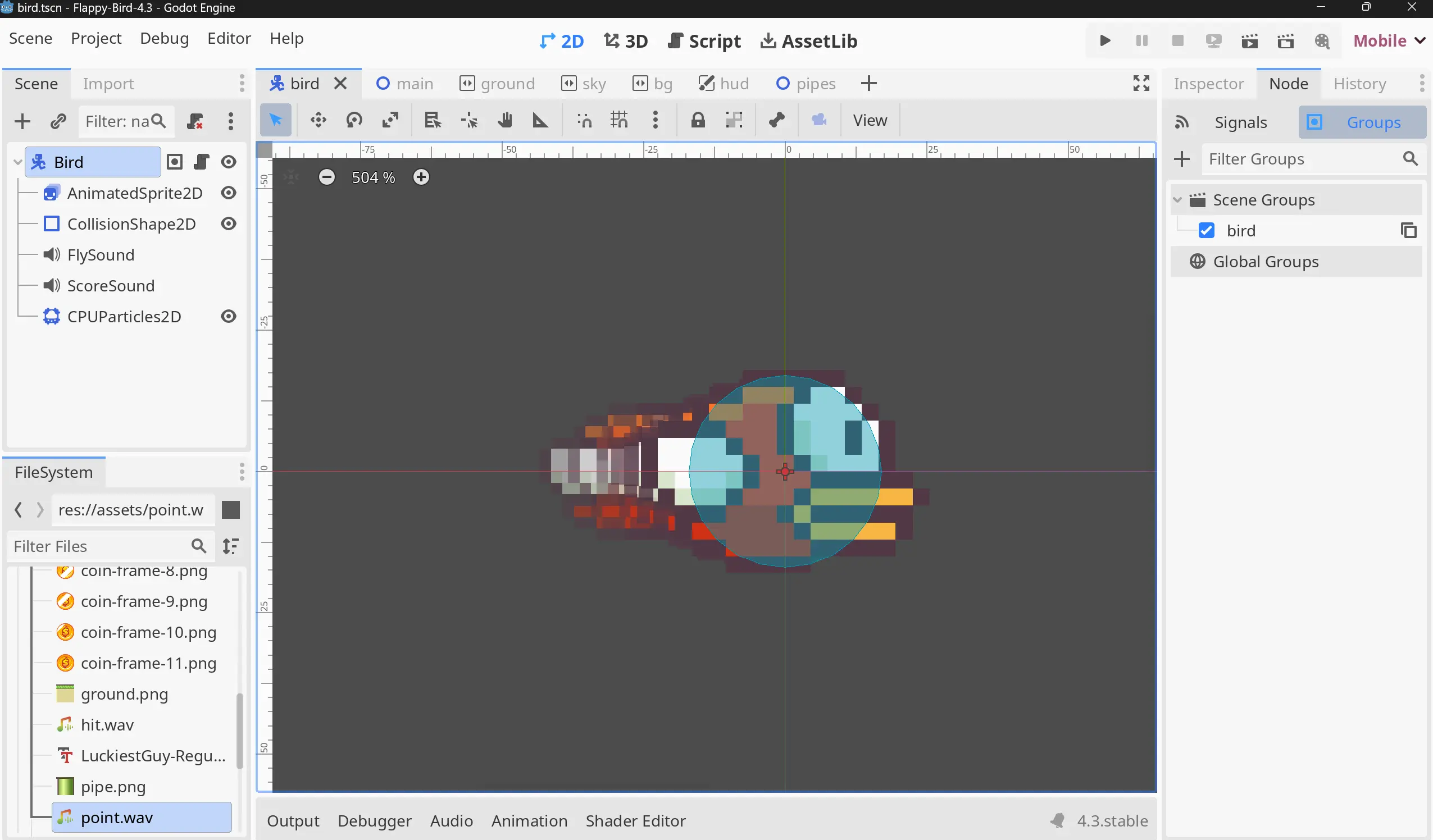Switch to the Script workspace
This screenshot has width=1433, height=840.
coord(704,41)
